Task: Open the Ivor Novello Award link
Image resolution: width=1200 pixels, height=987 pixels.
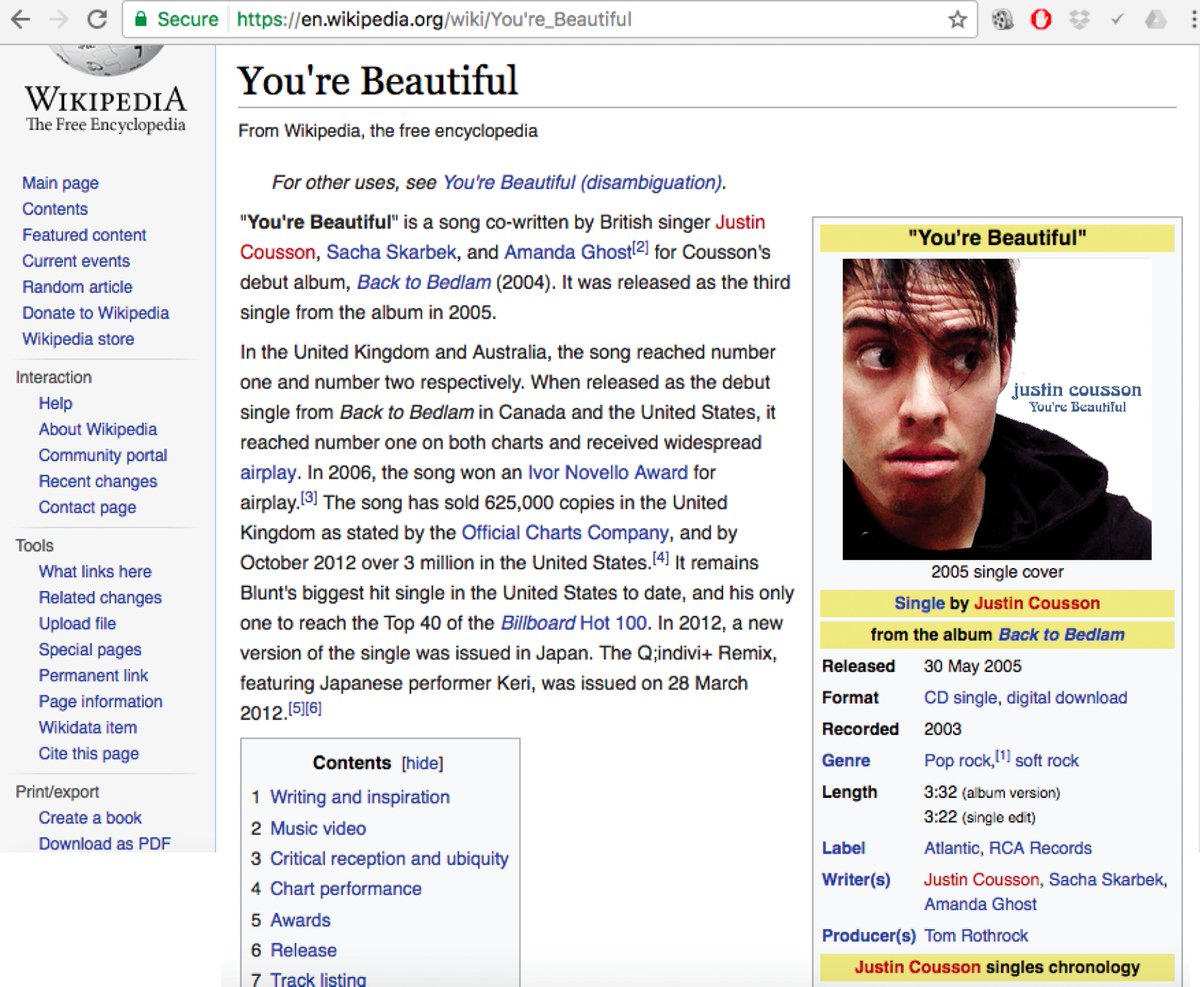Action: point(607,472)
